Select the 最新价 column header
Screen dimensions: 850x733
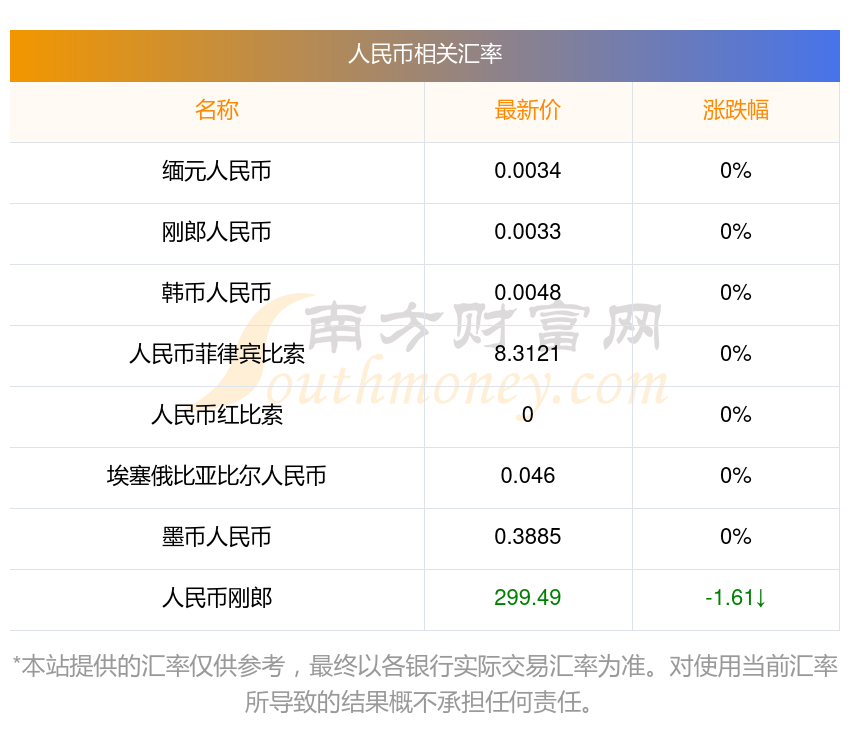pos(528,110)
